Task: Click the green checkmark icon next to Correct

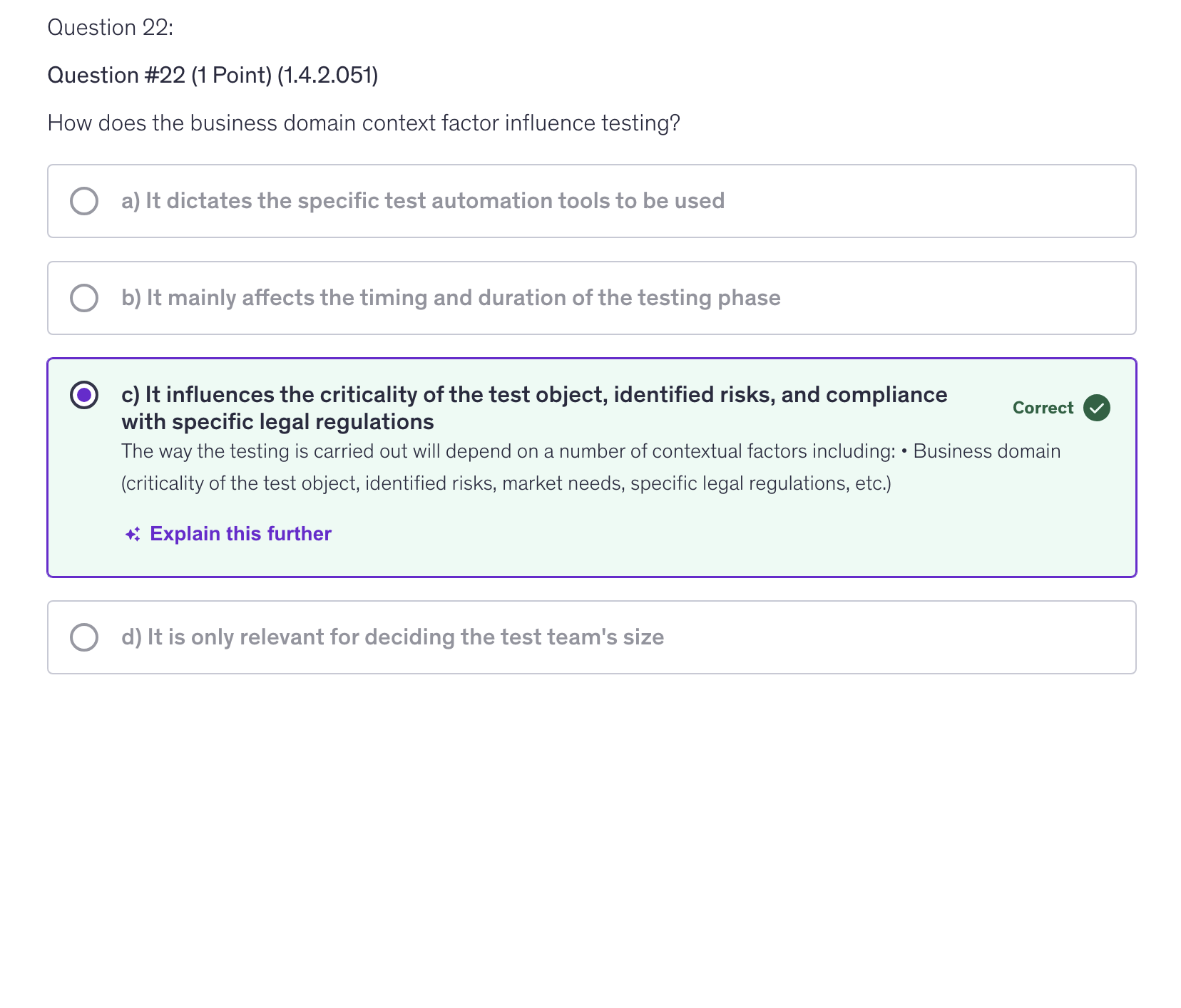Action: click(x=1095, y=408)
